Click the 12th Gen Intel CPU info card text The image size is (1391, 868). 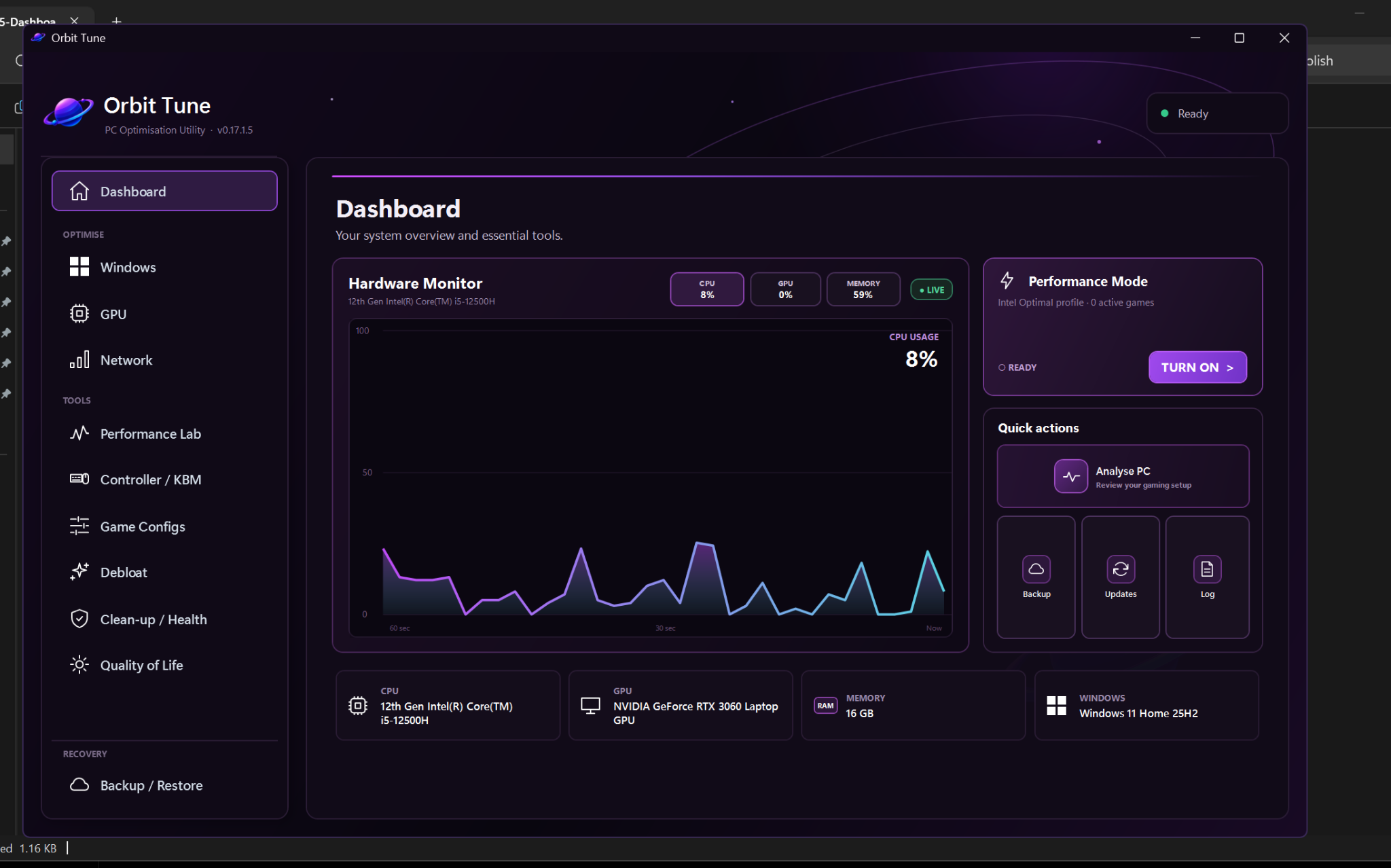pyautogui.click(x=446, y=713)
